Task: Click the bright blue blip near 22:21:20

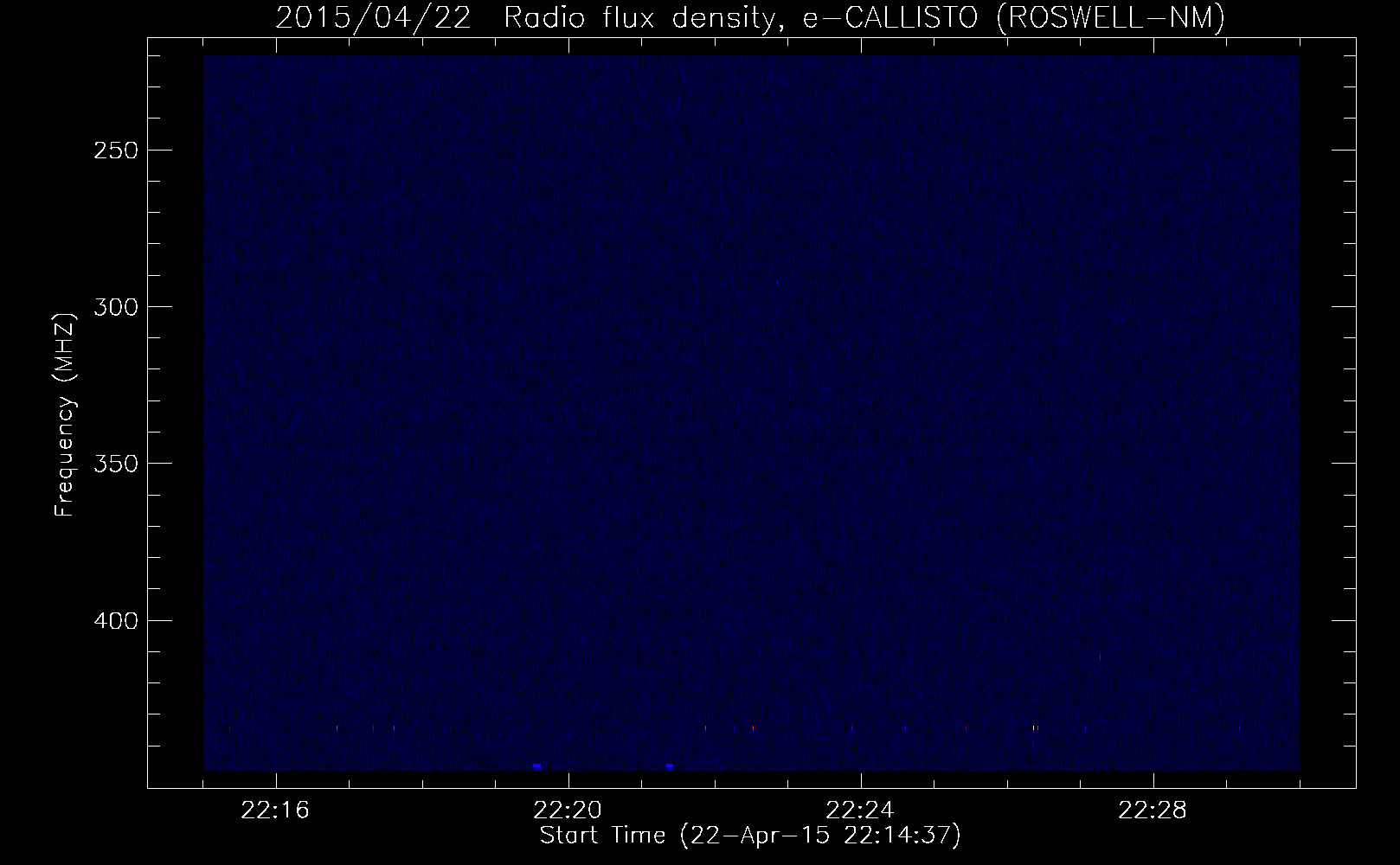Action: pos(670,766)
